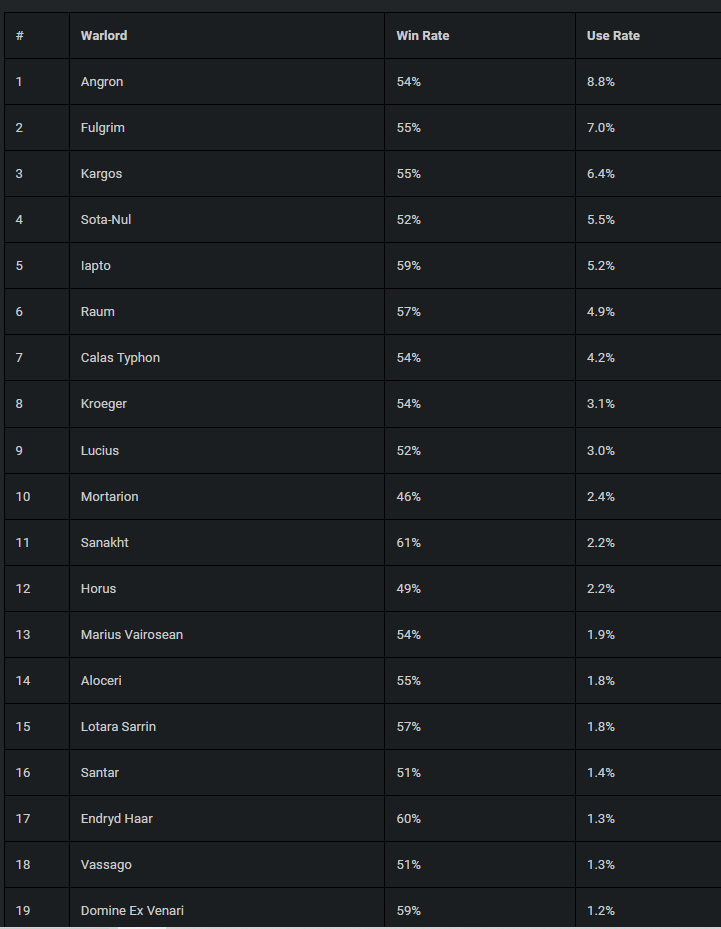Click the Lotara Sarrin name cell

tap(226, 726)
